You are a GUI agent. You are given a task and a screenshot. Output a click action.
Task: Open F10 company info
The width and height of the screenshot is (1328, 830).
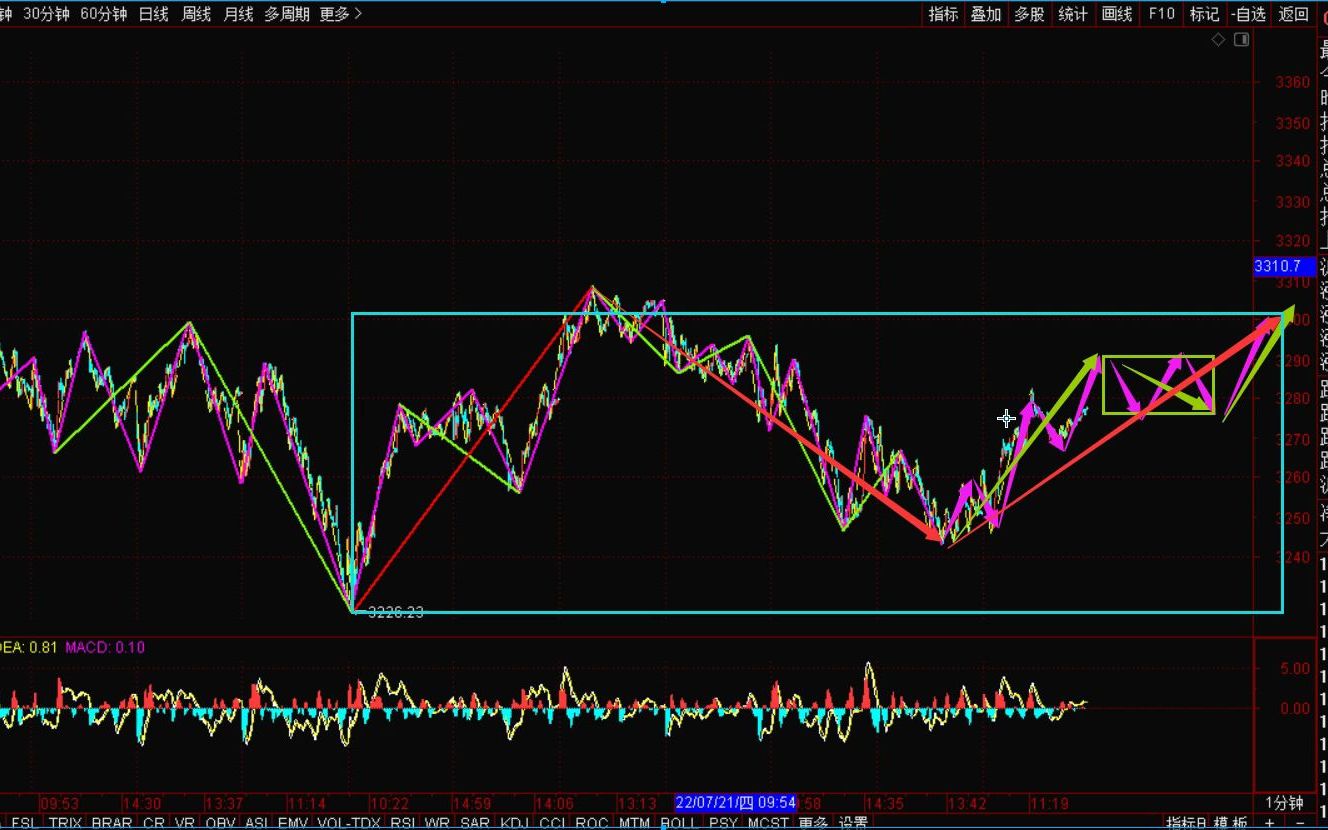(x=1161, y=14)
